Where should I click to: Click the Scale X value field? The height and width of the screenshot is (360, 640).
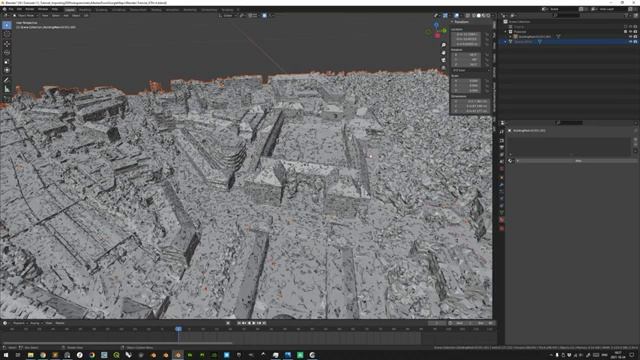467,81
